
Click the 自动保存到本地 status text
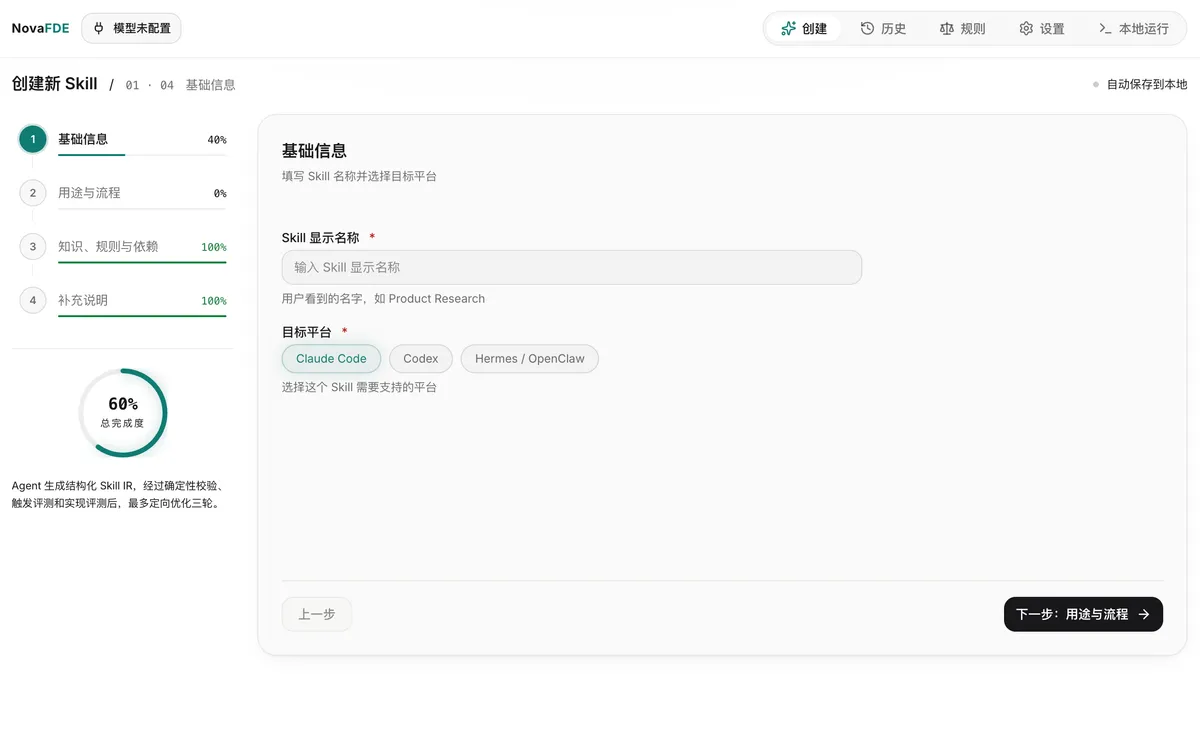pos(1146,84)
